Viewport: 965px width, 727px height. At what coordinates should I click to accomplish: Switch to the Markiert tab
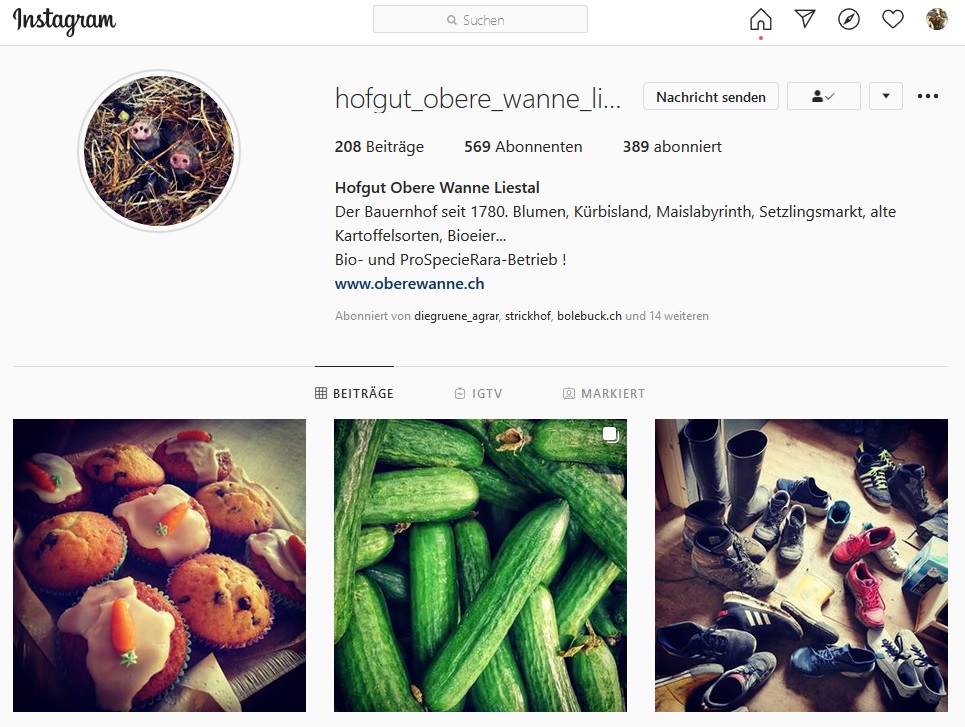(604, 393)
